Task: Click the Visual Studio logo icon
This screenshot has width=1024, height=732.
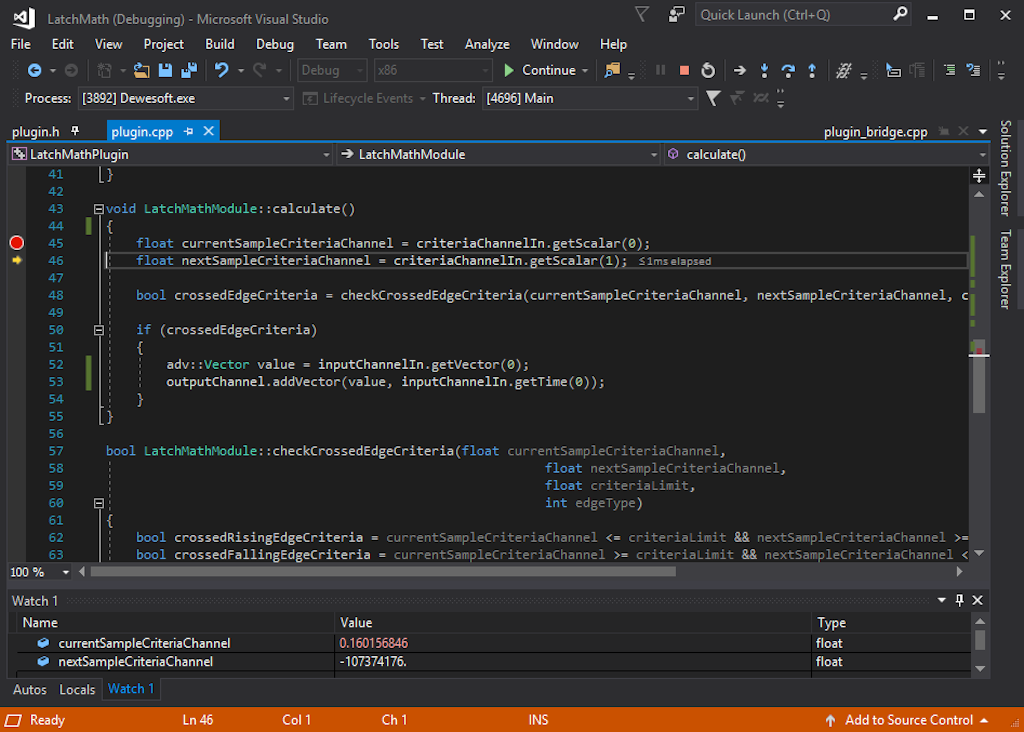Action: click(24, 18)
